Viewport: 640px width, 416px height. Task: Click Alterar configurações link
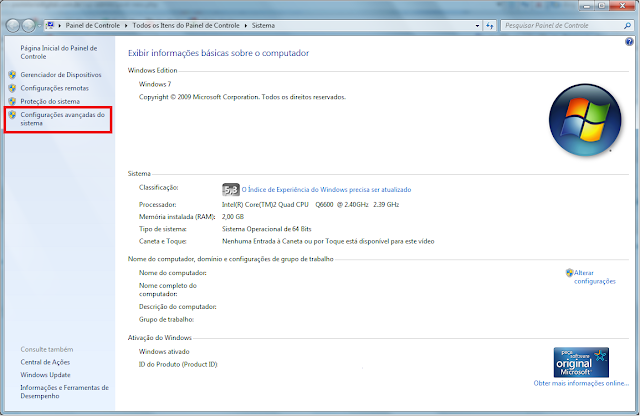point(595,277)
